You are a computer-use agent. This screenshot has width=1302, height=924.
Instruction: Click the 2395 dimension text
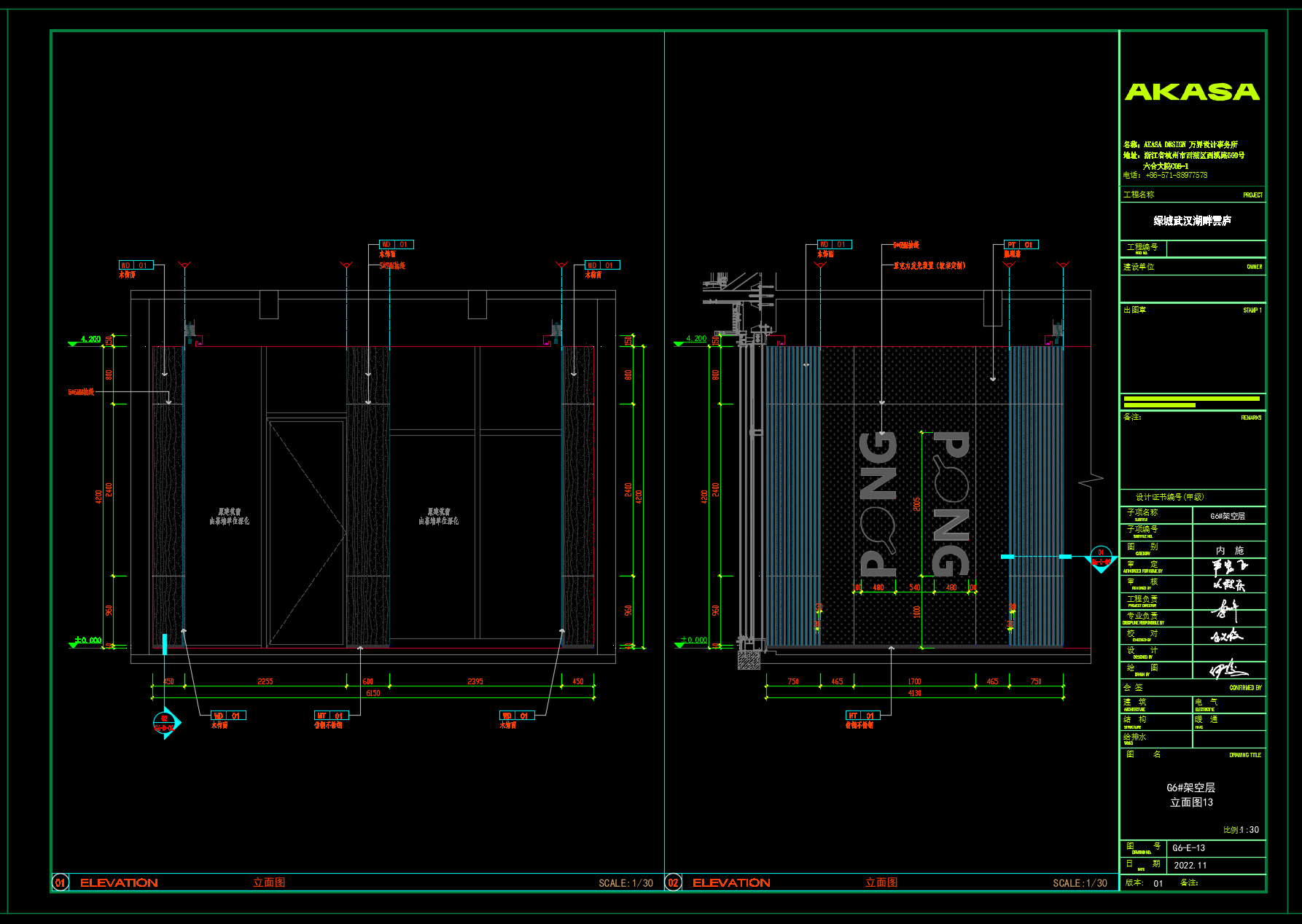[475, 681]
